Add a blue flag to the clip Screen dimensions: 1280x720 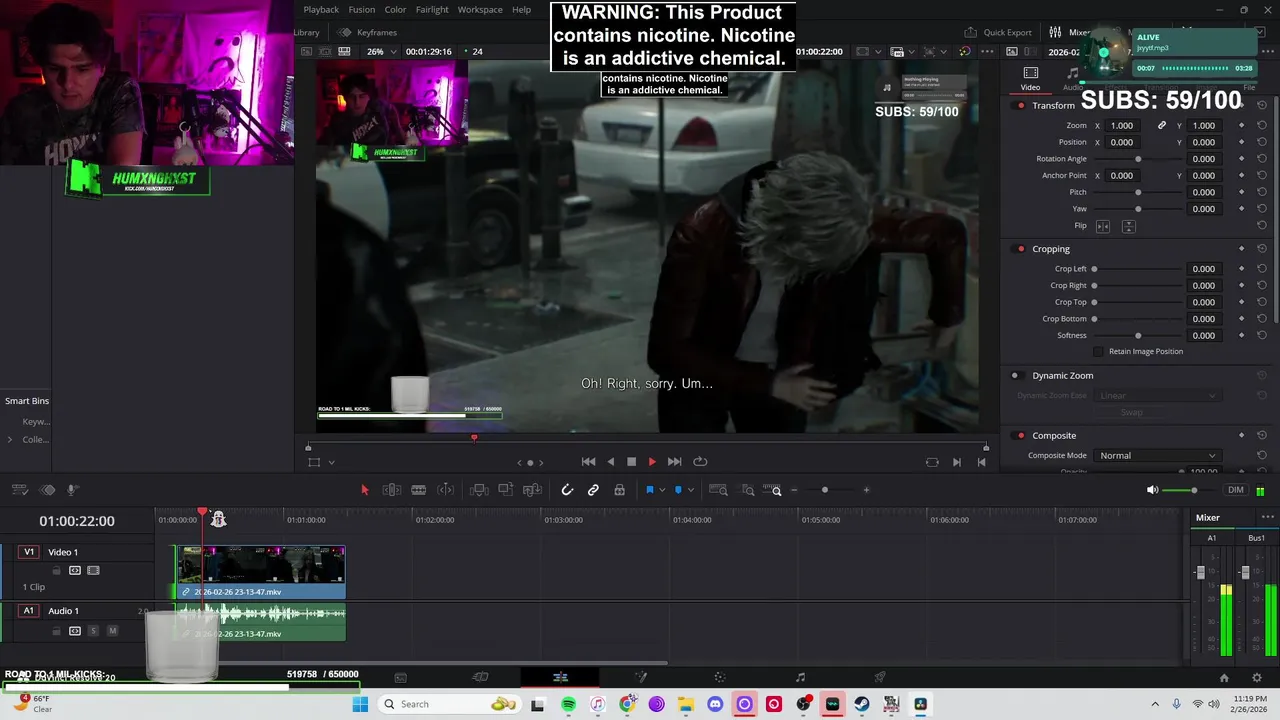pyautogui.click(x=649, y=490)
